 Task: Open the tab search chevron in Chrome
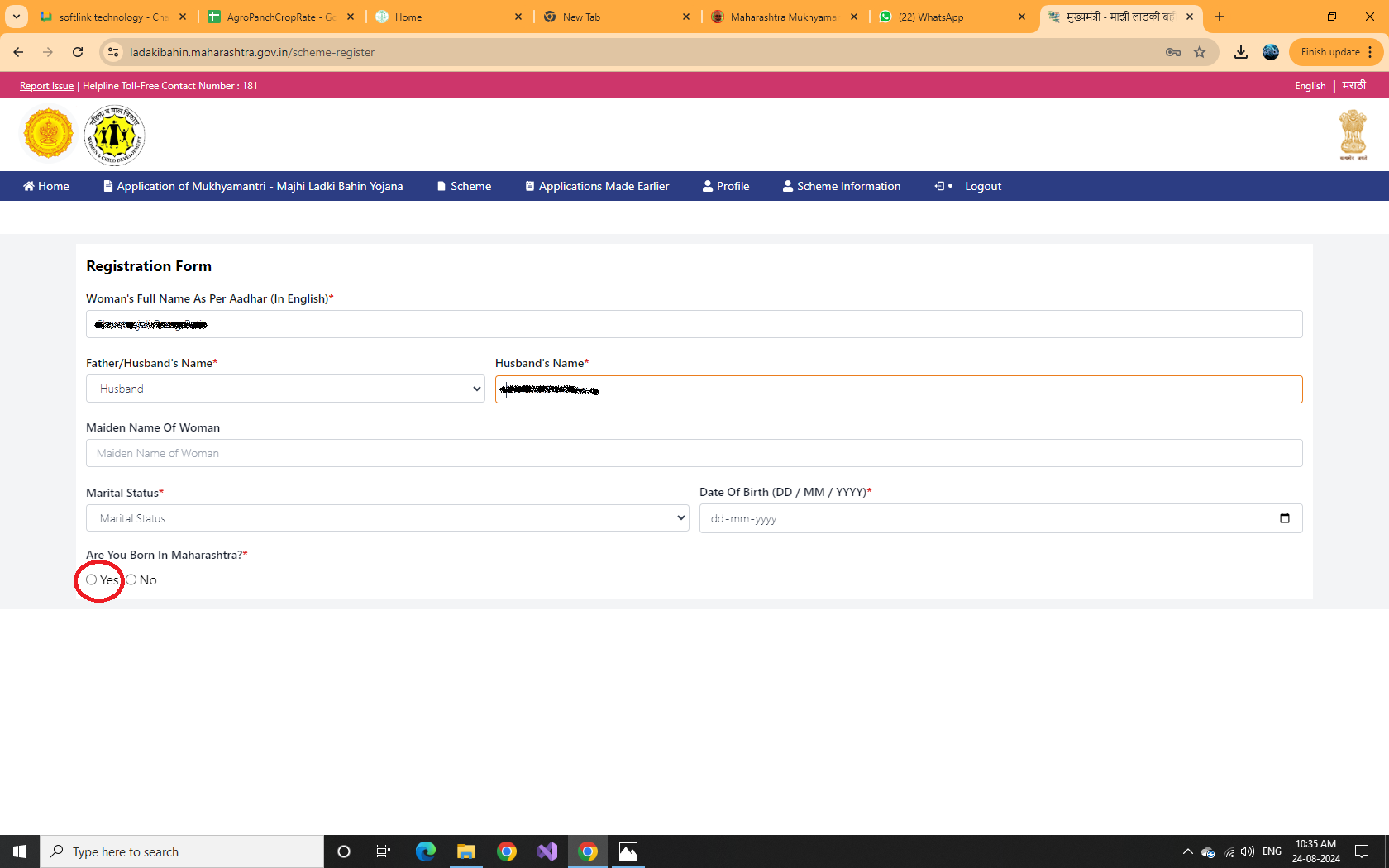(16, 17)
